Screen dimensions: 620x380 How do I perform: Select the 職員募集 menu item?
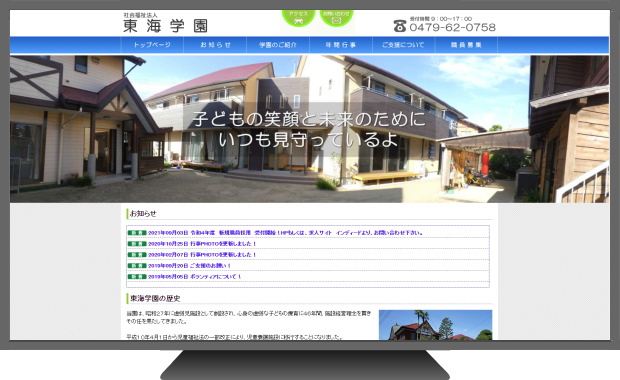point(466,45)
